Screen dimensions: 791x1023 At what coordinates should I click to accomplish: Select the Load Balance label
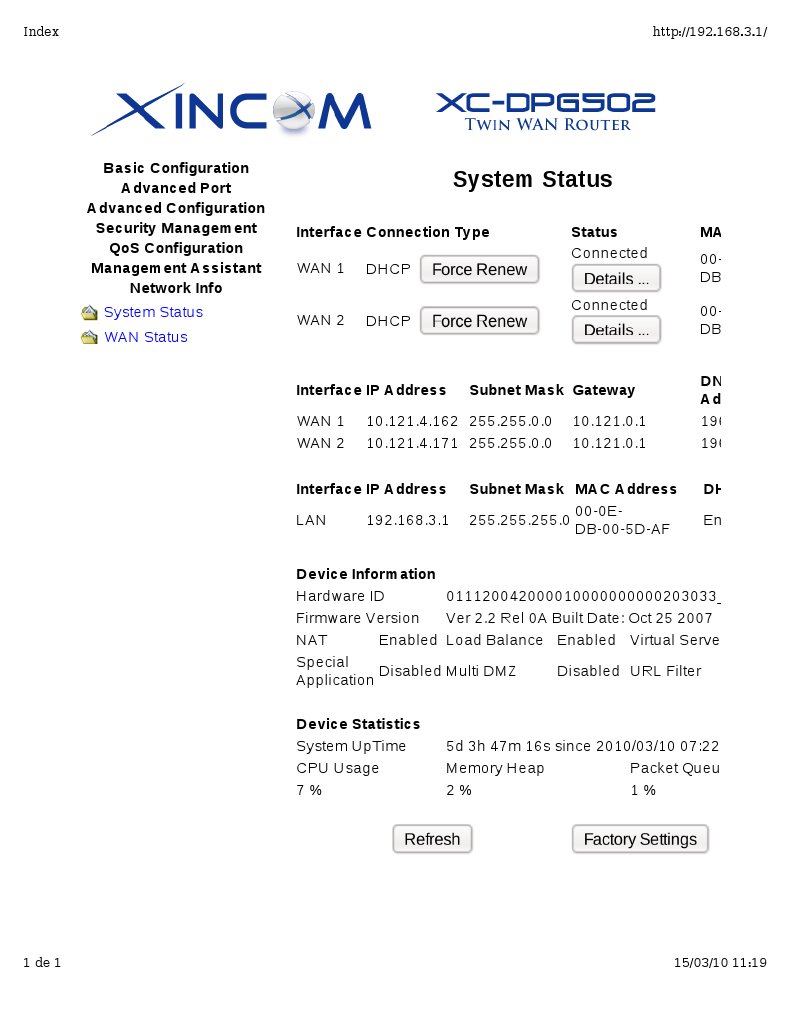[494, 640]
